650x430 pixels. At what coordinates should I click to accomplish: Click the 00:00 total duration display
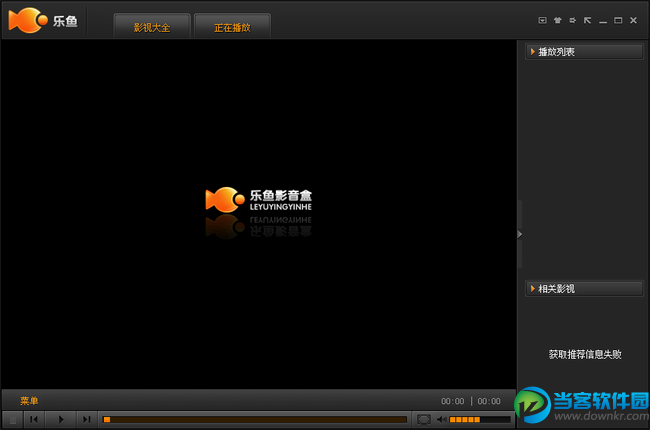point(489,401)
